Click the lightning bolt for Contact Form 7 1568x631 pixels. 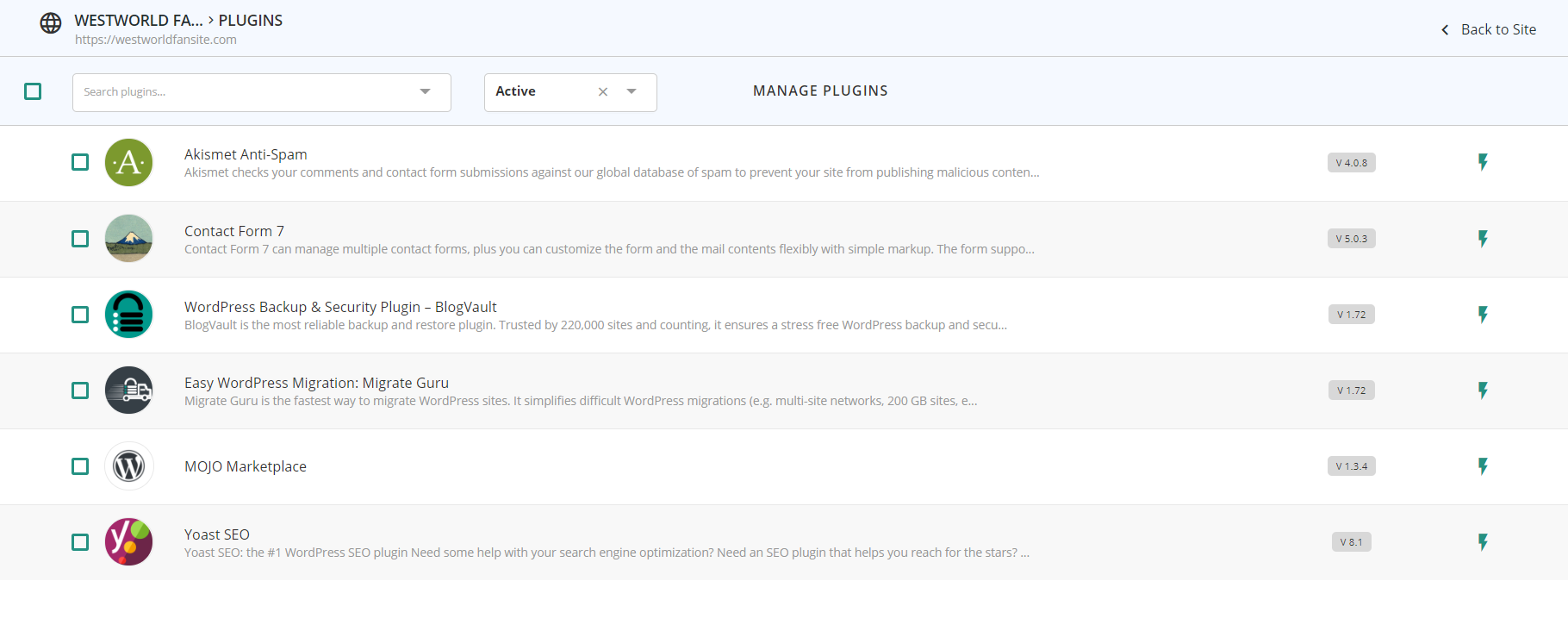point(1483,238)
